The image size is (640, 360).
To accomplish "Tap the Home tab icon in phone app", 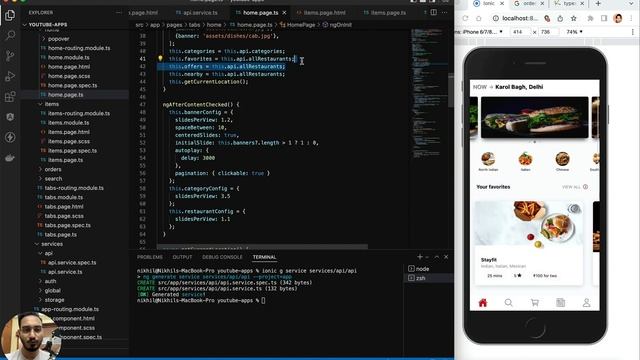I will coord(483,302).
